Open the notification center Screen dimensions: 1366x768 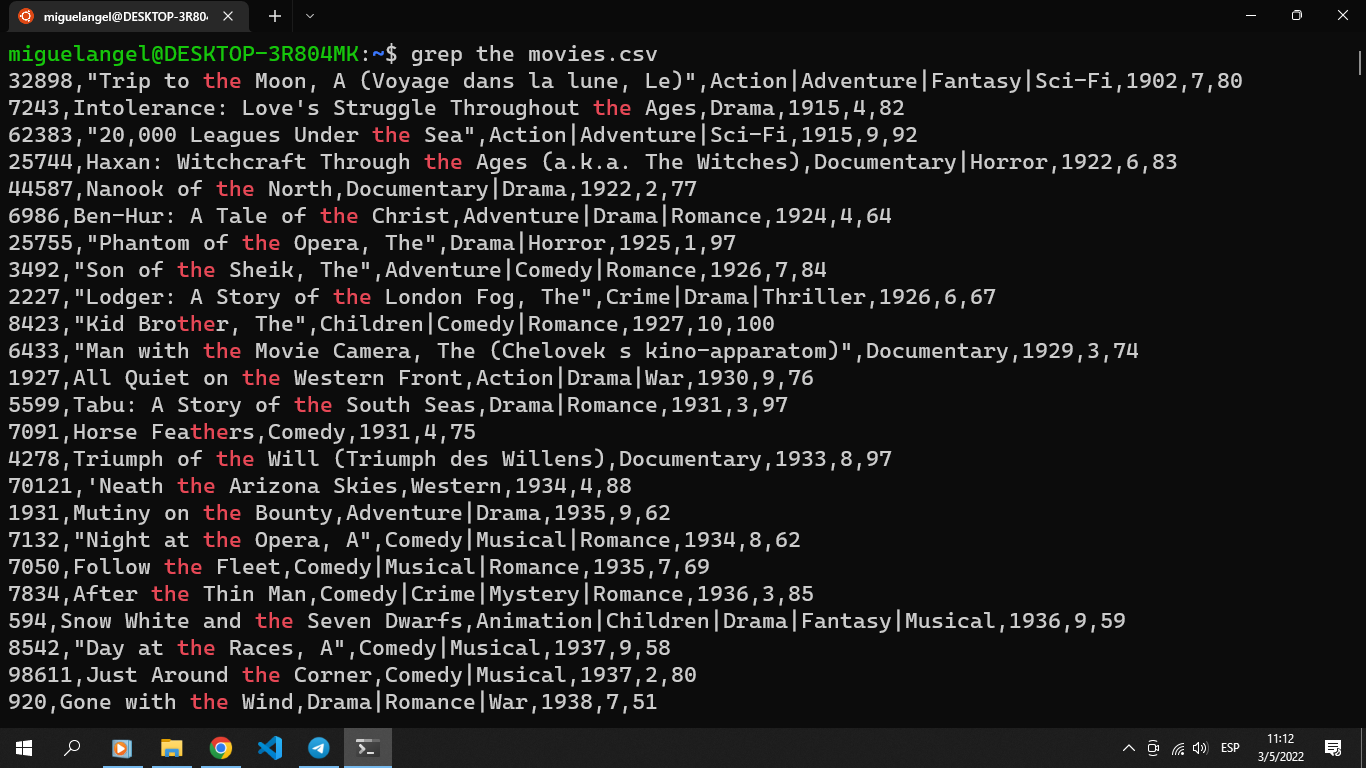coord(1334,747)
